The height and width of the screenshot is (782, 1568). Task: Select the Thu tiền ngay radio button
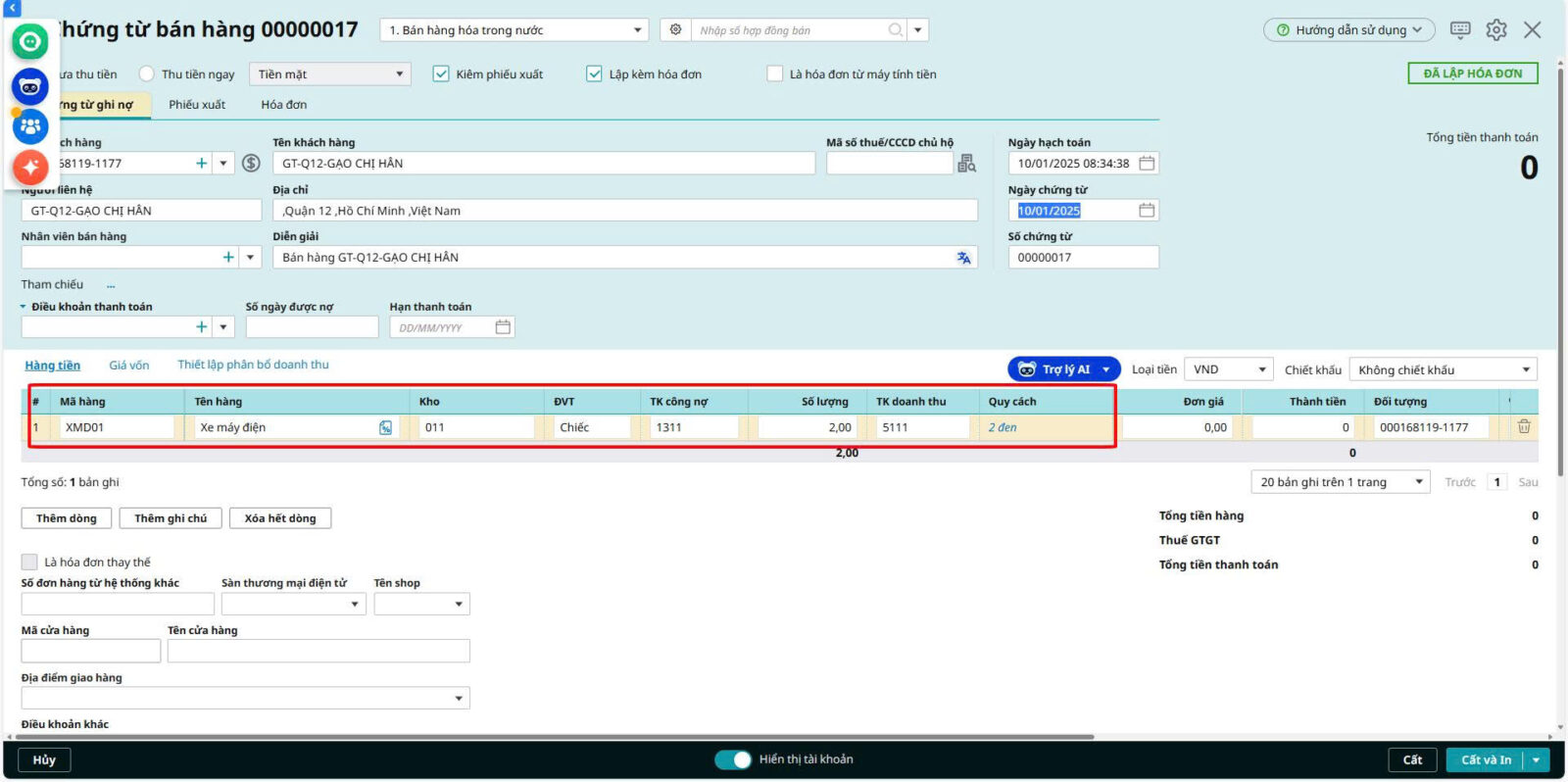(147, 74)
